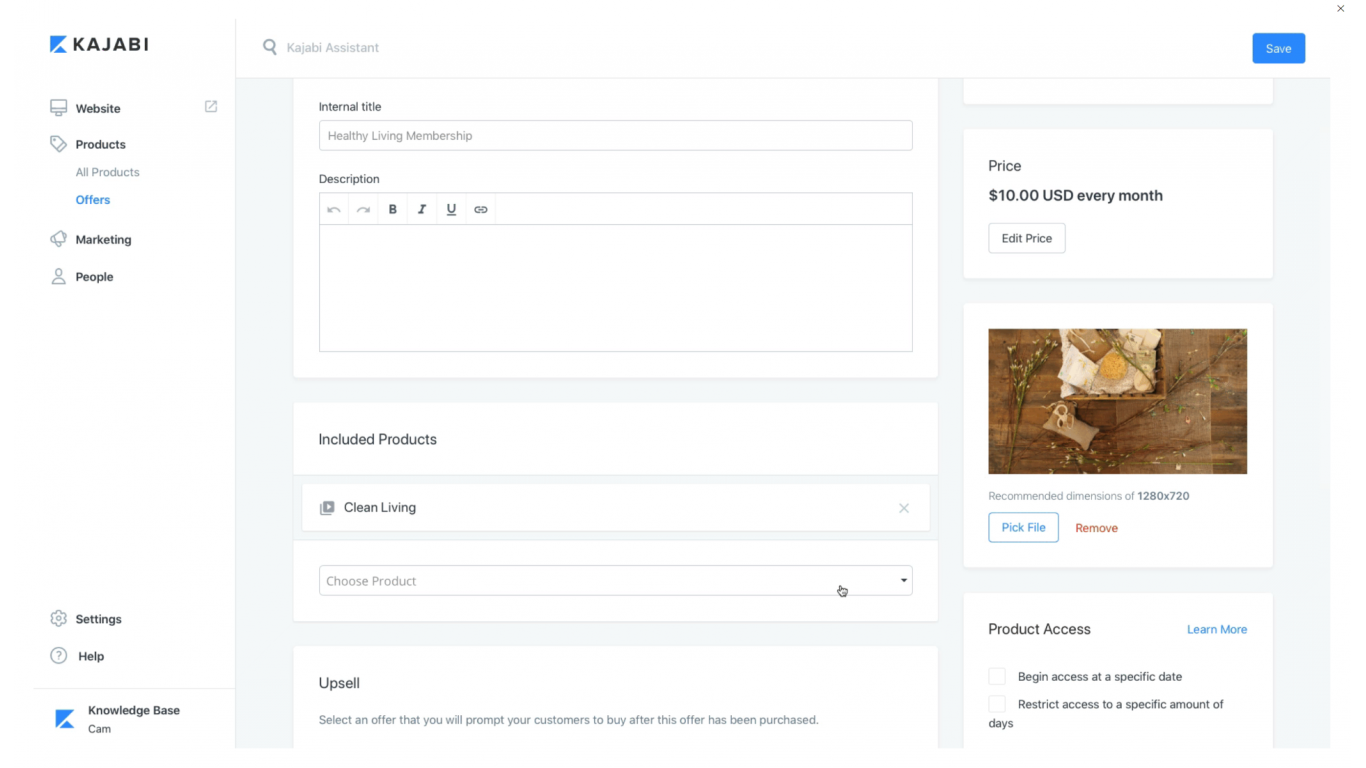Open Settings in sidebar
The image size is (1366, 768).
(x=98, y=619)
